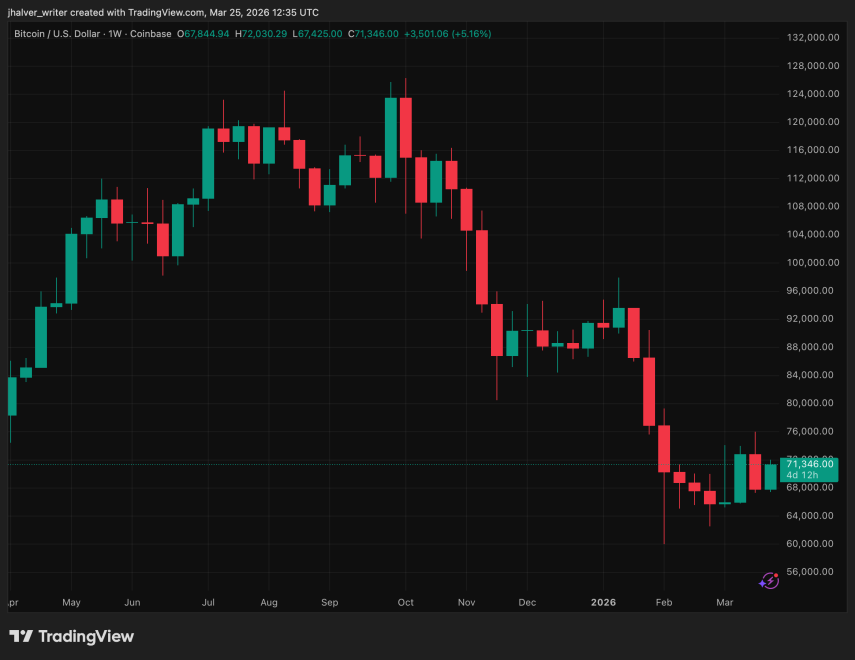Screen dimensions: 855x660
Task: Click the open value 67,844.94
Action: (x=205, y=33)
